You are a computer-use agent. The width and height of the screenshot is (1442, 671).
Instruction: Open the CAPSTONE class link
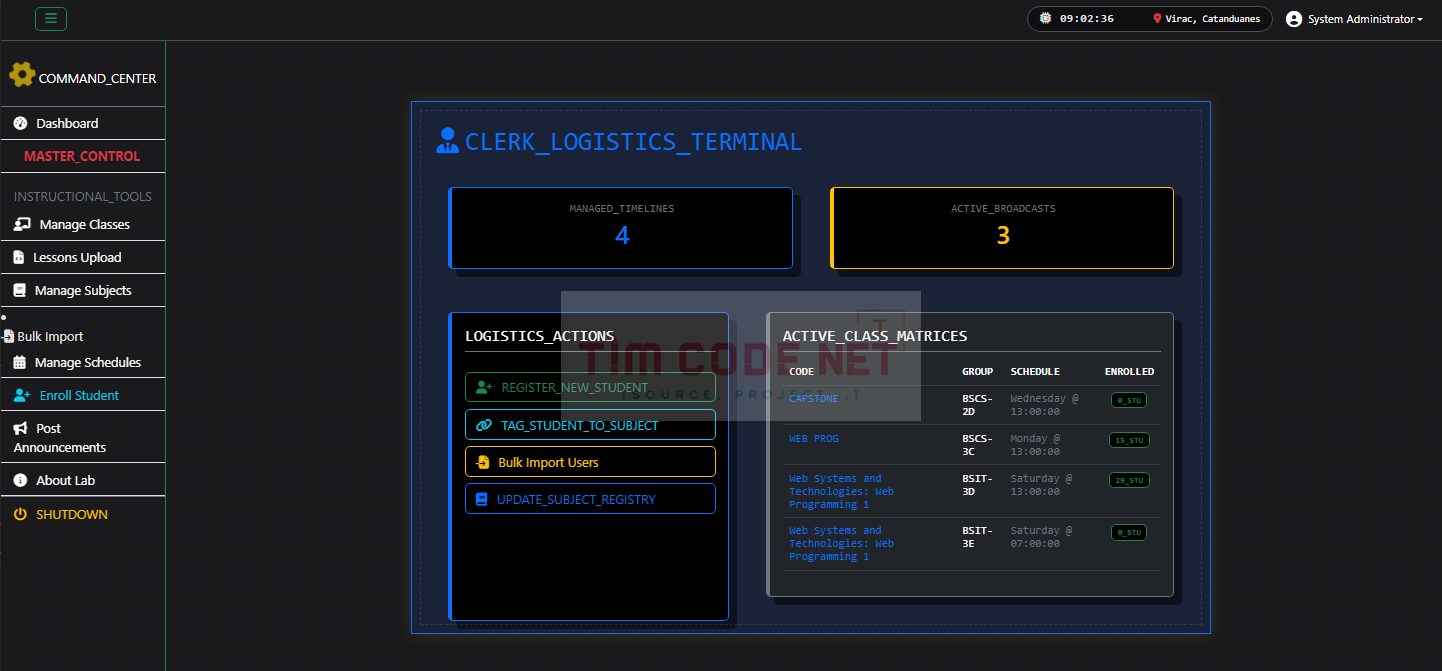pos(814,398)
